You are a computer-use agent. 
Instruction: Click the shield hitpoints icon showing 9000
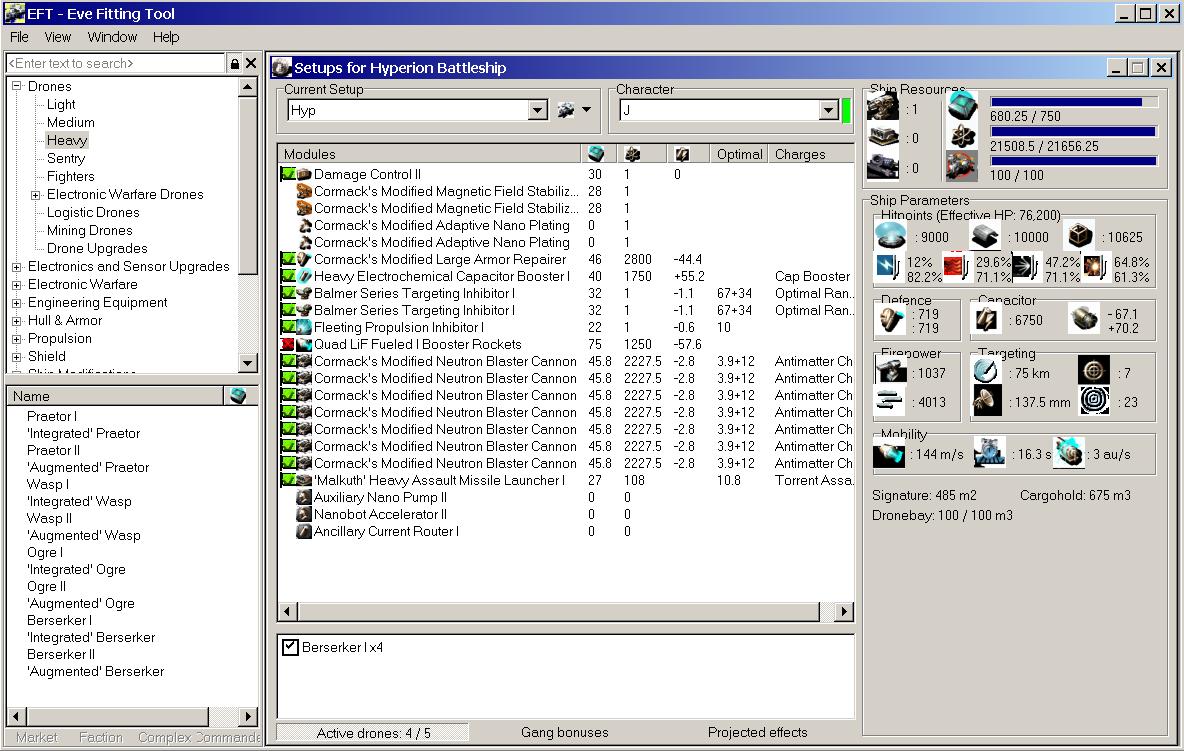pos(891,236)
